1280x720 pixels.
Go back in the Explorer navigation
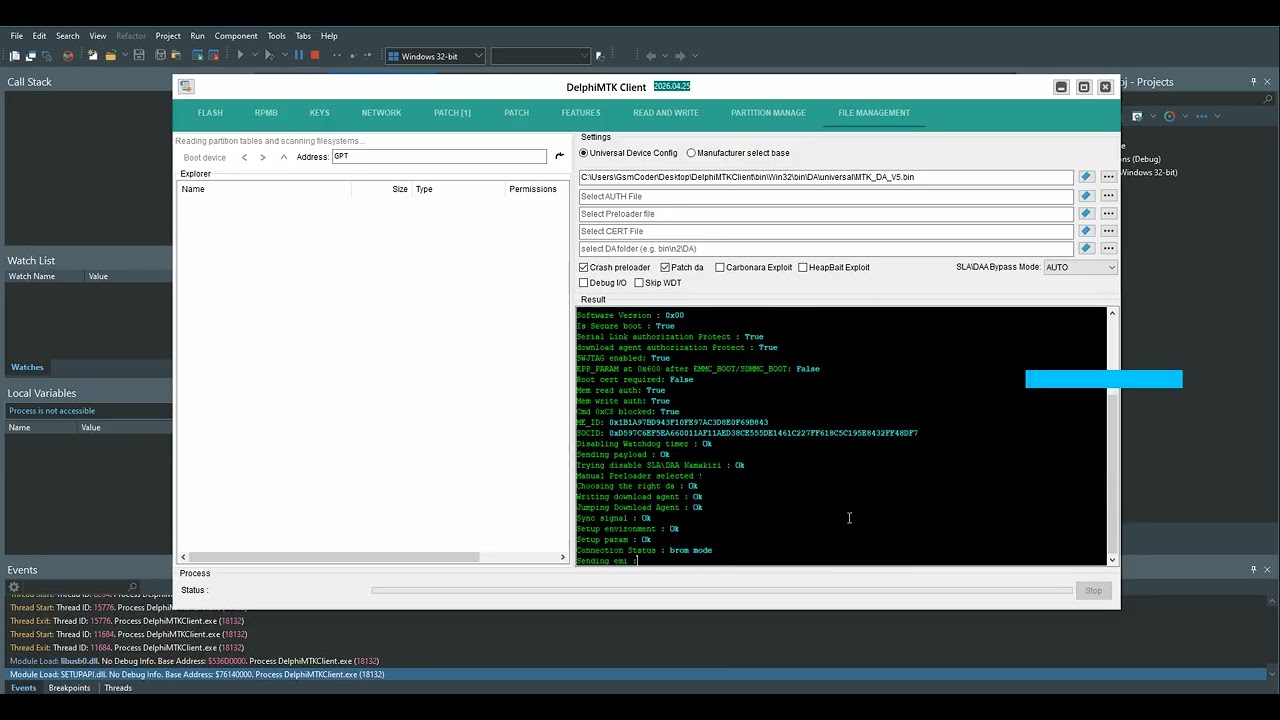pyautogui.click(x=244, y=157)
